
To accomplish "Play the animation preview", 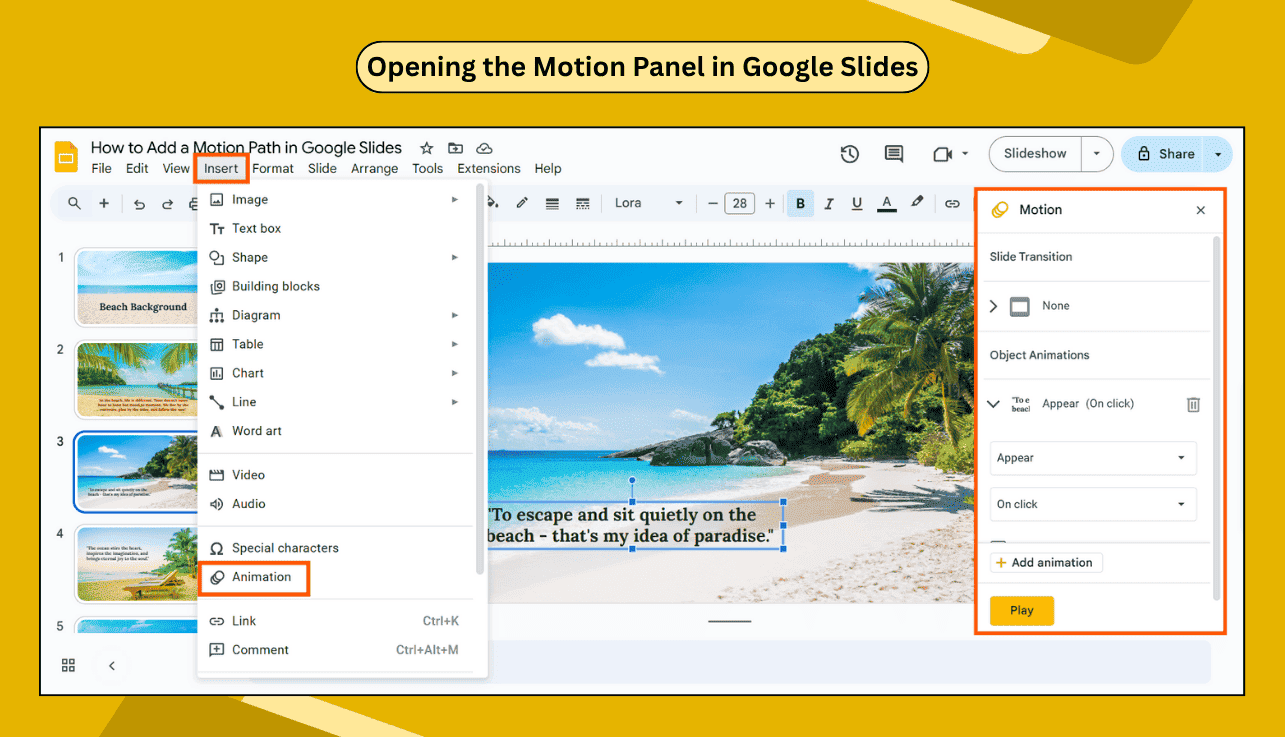I will (1021, 610).
